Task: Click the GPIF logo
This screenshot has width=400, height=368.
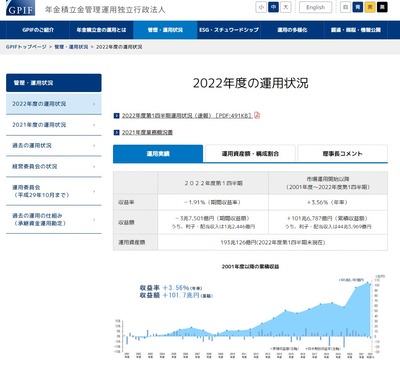Action: [x=20, y=8]
